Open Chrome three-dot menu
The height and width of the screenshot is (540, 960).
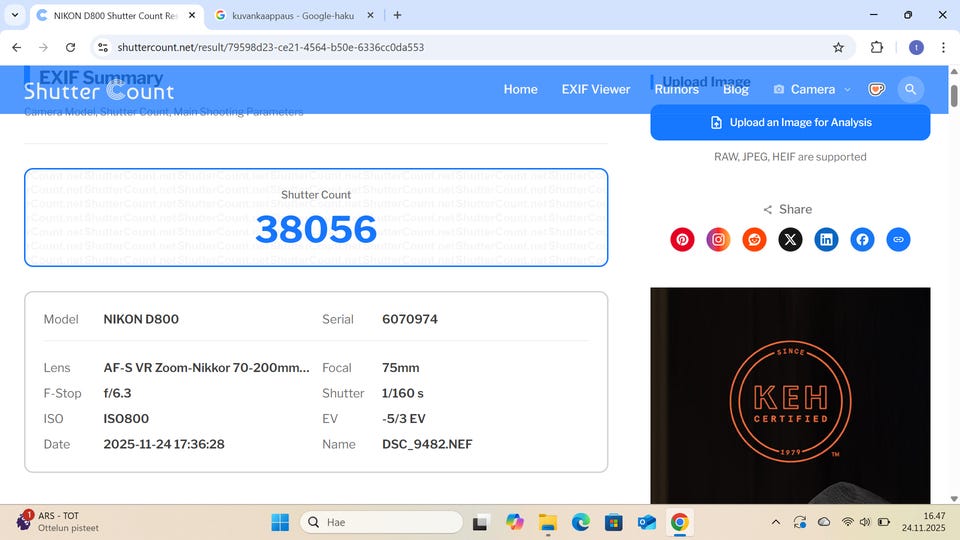(x=943, y=47)
